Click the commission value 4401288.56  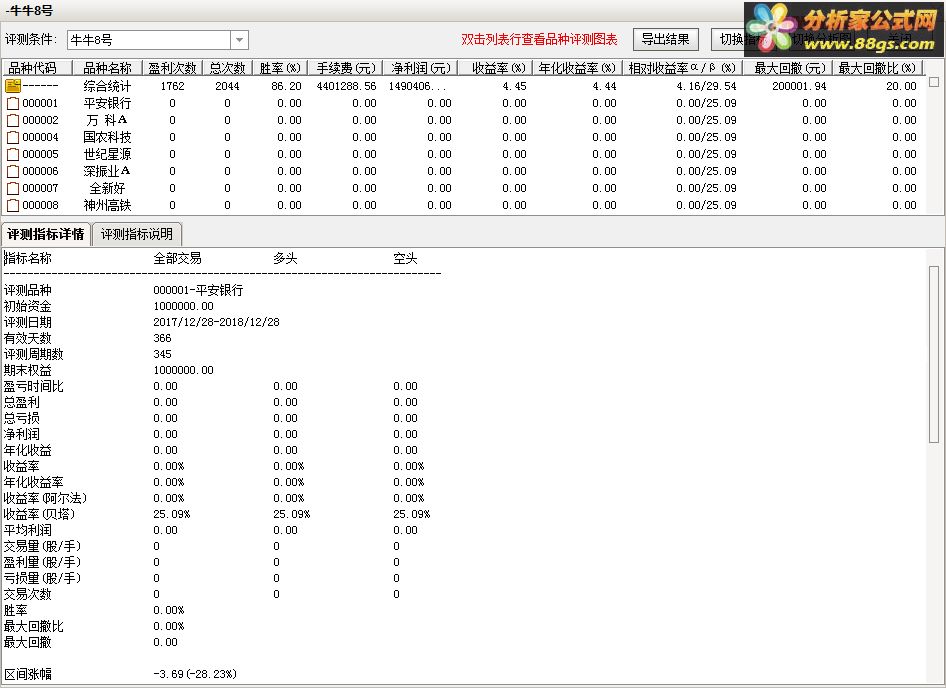(346, 86)
